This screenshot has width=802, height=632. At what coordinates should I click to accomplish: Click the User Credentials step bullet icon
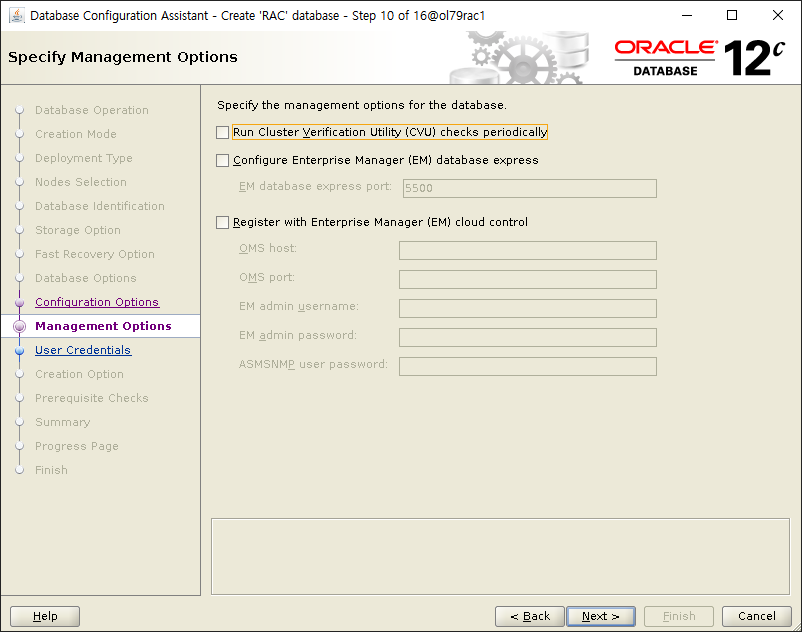(x=19, y=350)
